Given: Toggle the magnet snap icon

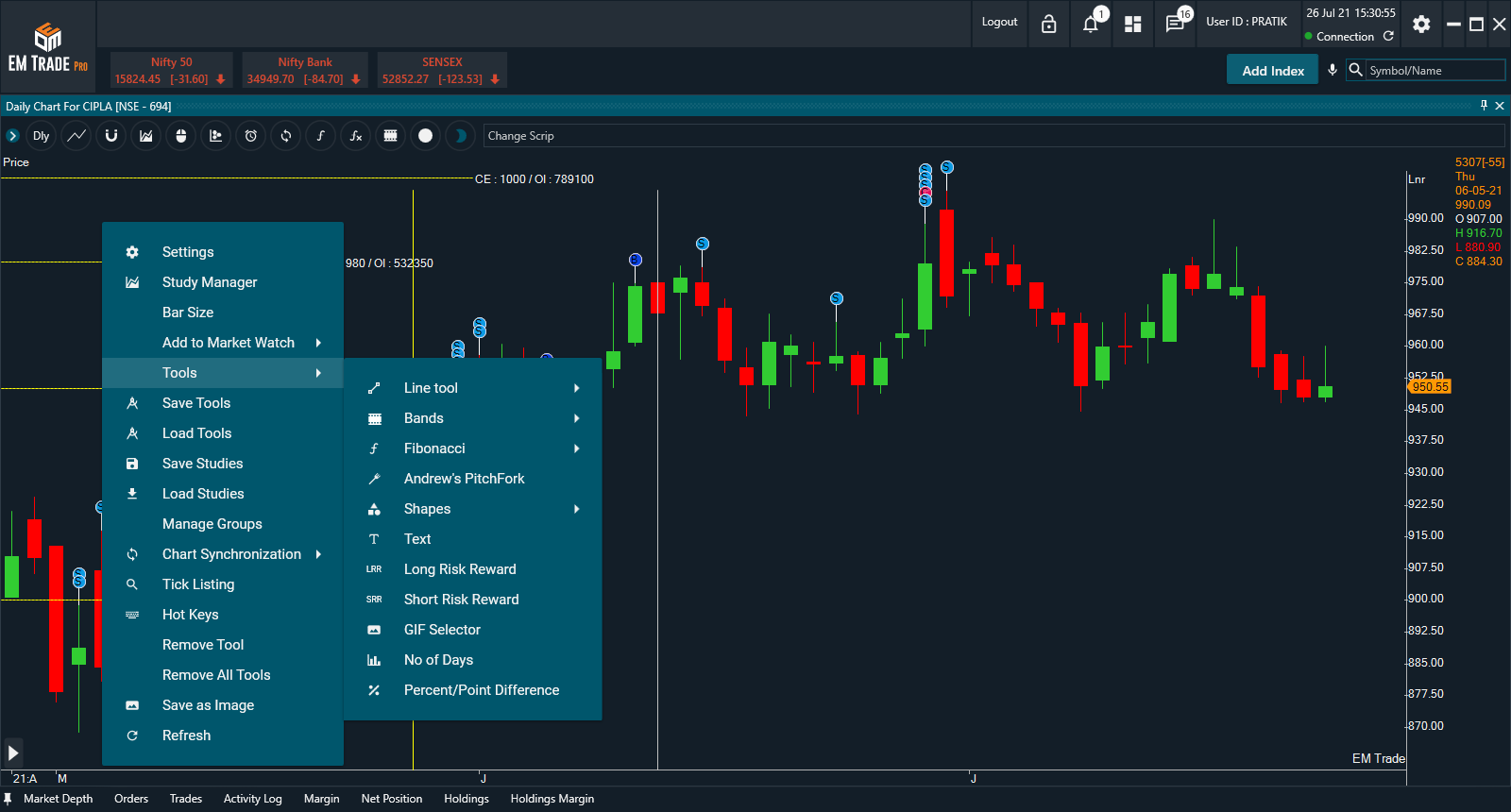Looking at the screenshot, I should click(111, 136).
